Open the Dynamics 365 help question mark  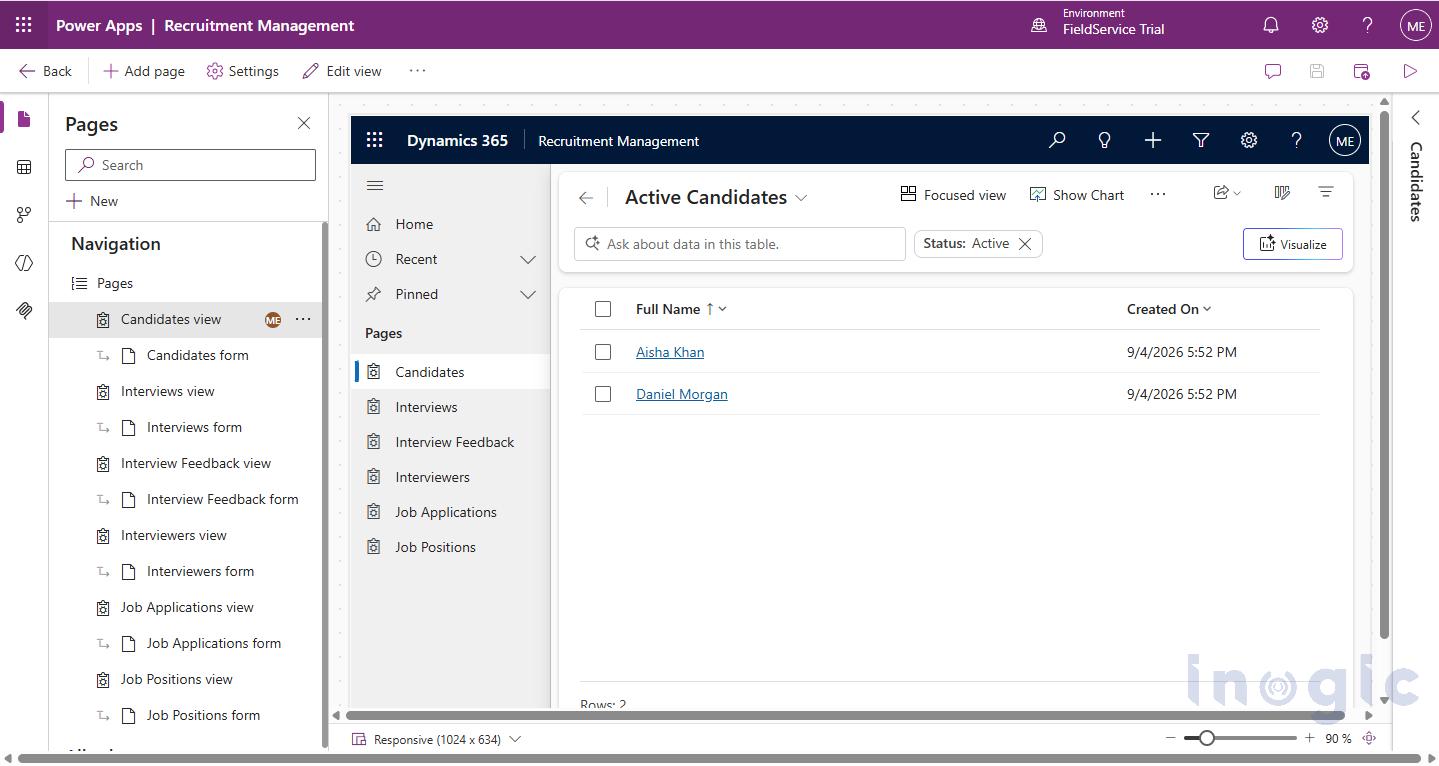pyautogui.click(x=1296, y=141)
